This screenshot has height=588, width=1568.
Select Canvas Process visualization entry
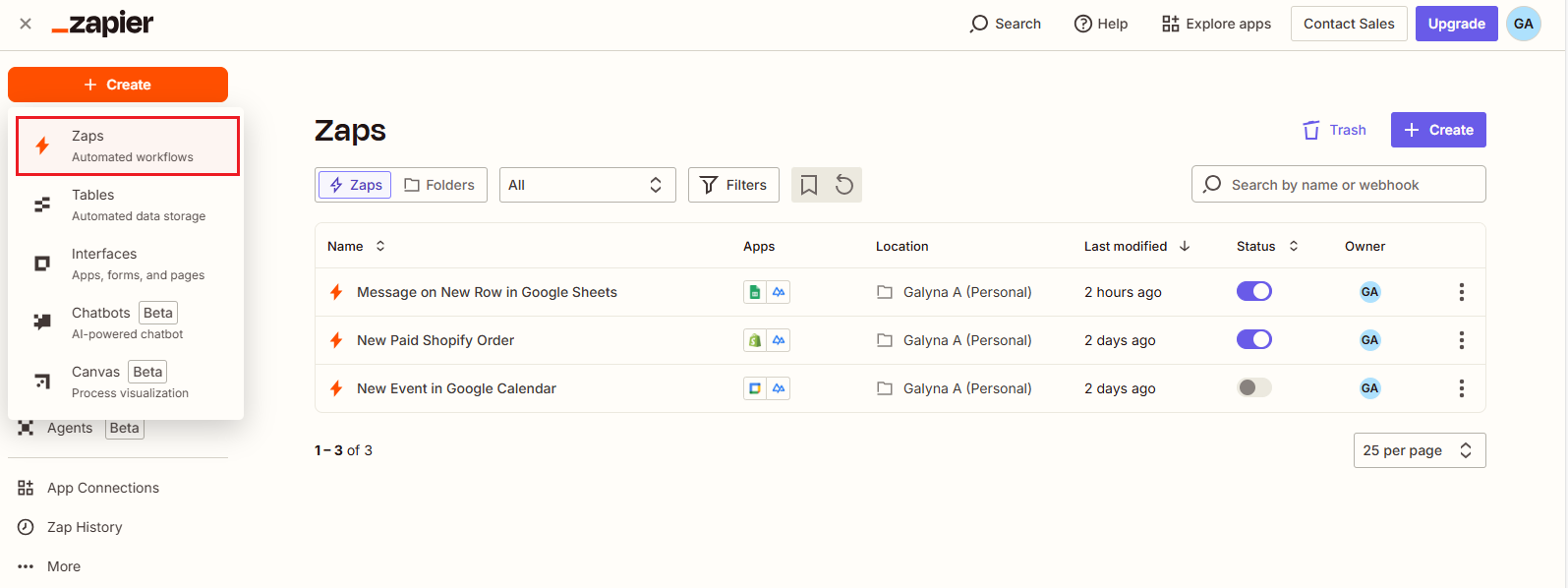(128, 382)
